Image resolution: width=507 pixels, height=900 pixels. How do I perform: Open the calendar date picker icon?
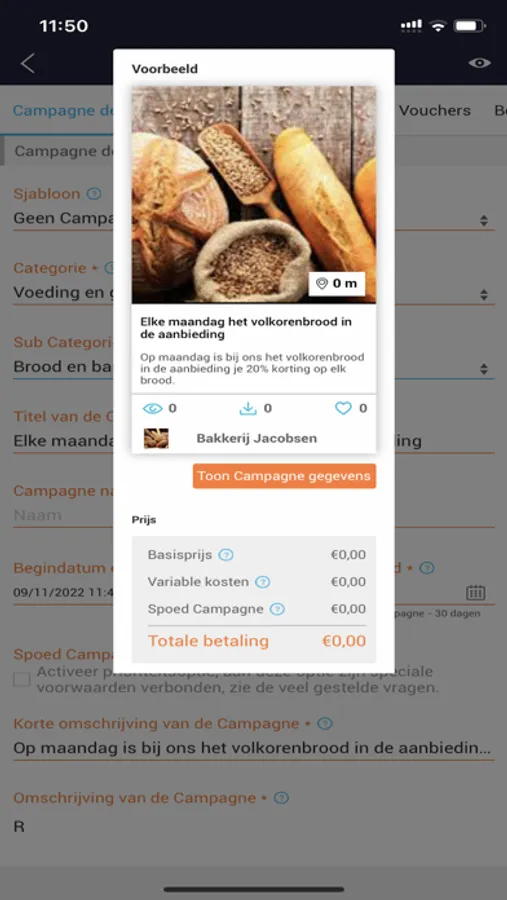[x=475, y=592]
